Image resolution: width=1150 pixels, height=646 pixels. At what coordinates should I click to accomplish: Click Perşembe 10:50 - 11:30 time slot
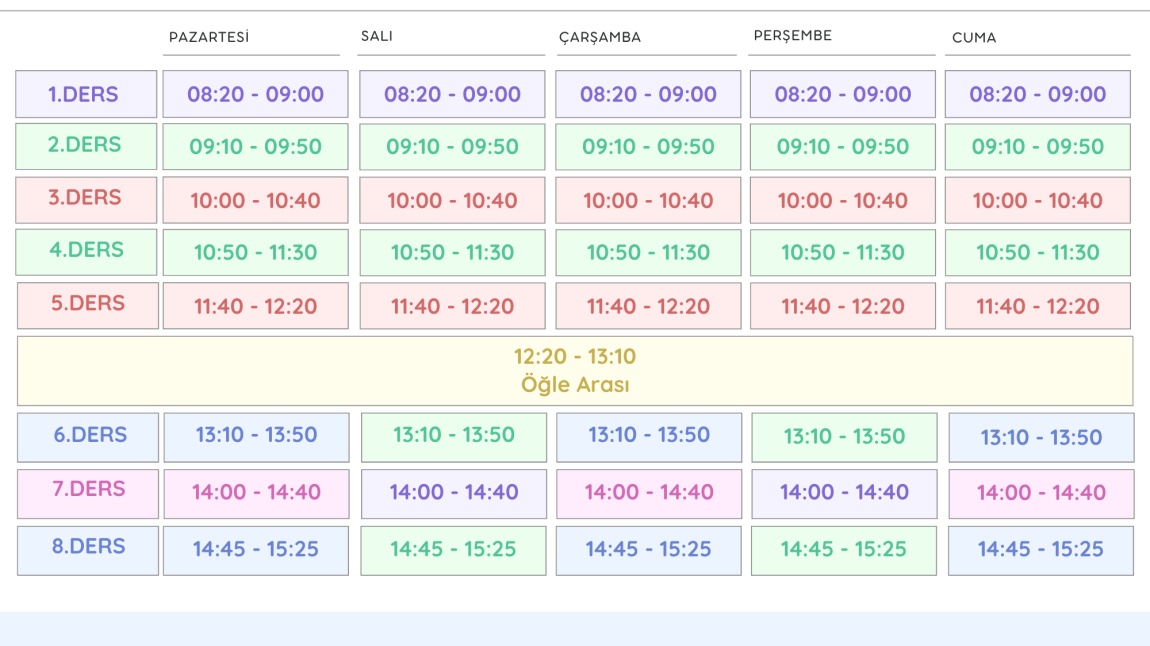coord(842,253)
